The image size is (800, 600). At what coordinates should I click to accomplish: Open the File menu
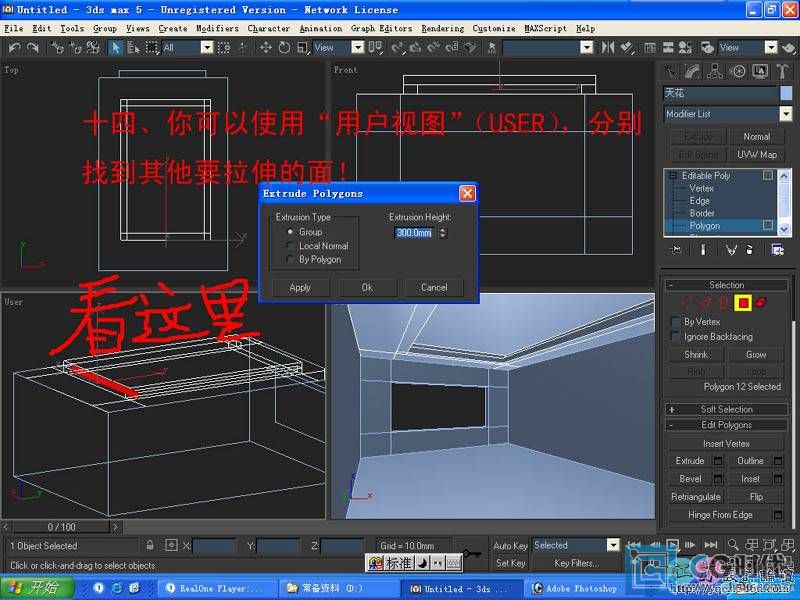point(14,29)
